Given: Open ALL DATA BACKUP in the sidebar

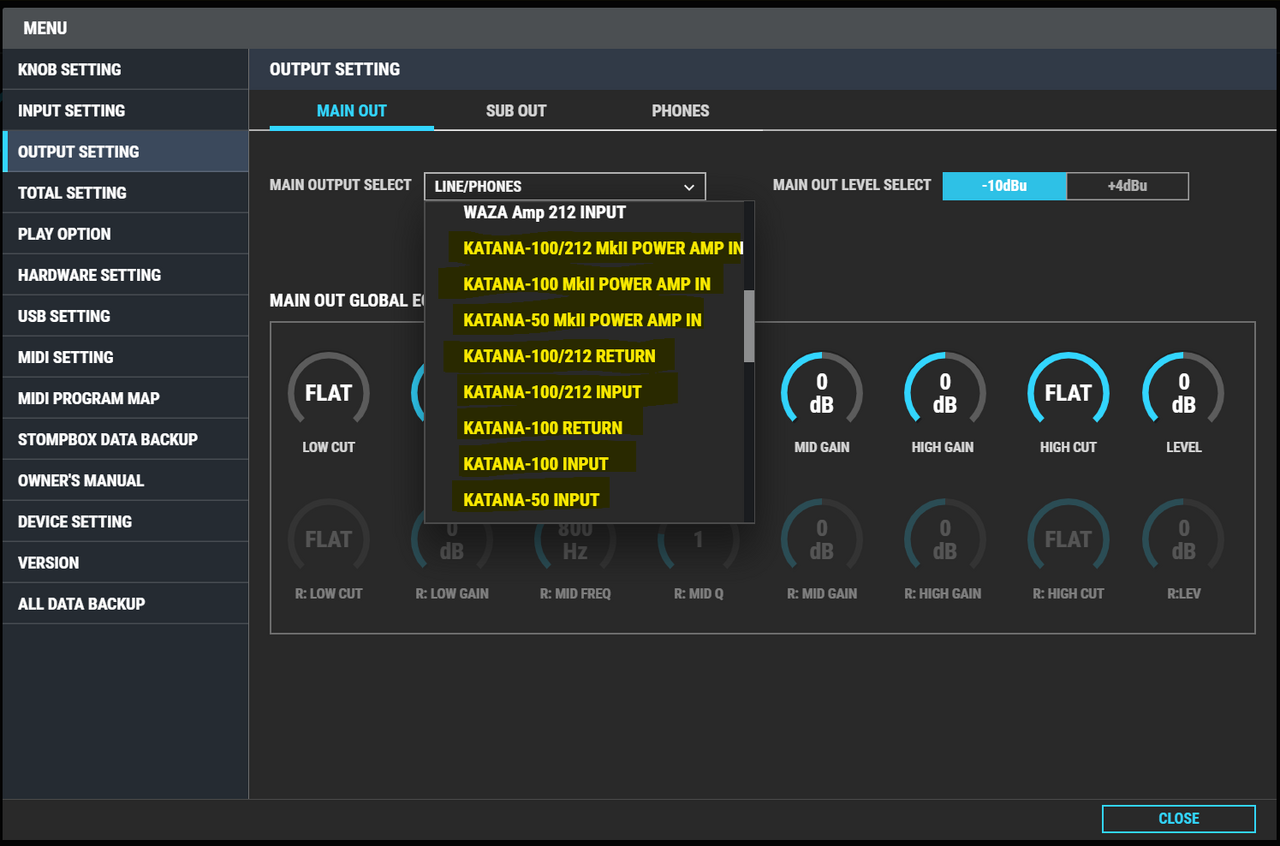Looking at the screenshot, I should click(x=125, y=603).
